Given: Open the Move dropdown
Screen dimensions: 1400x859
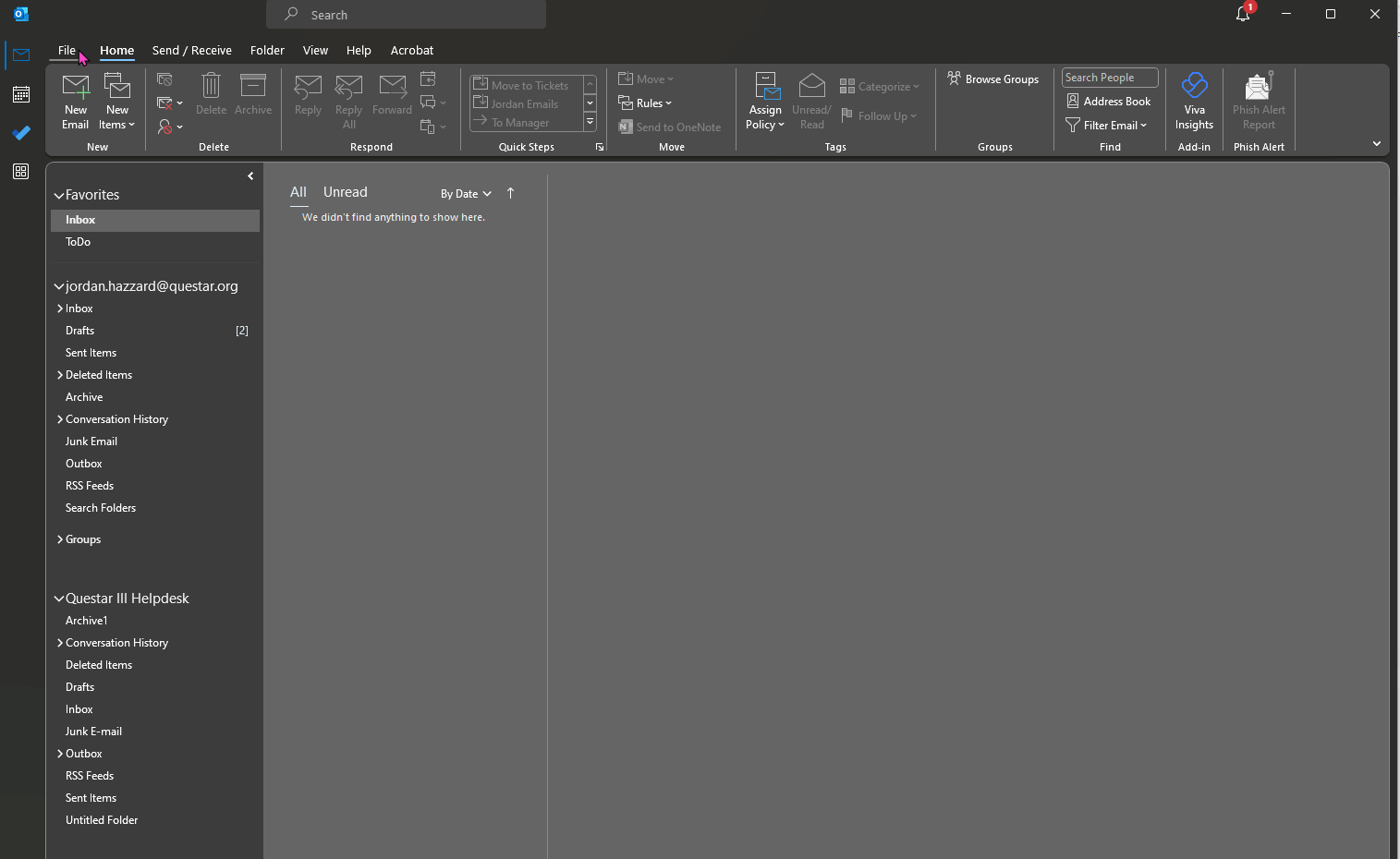Looking at the screenshot, I should 646,79.
